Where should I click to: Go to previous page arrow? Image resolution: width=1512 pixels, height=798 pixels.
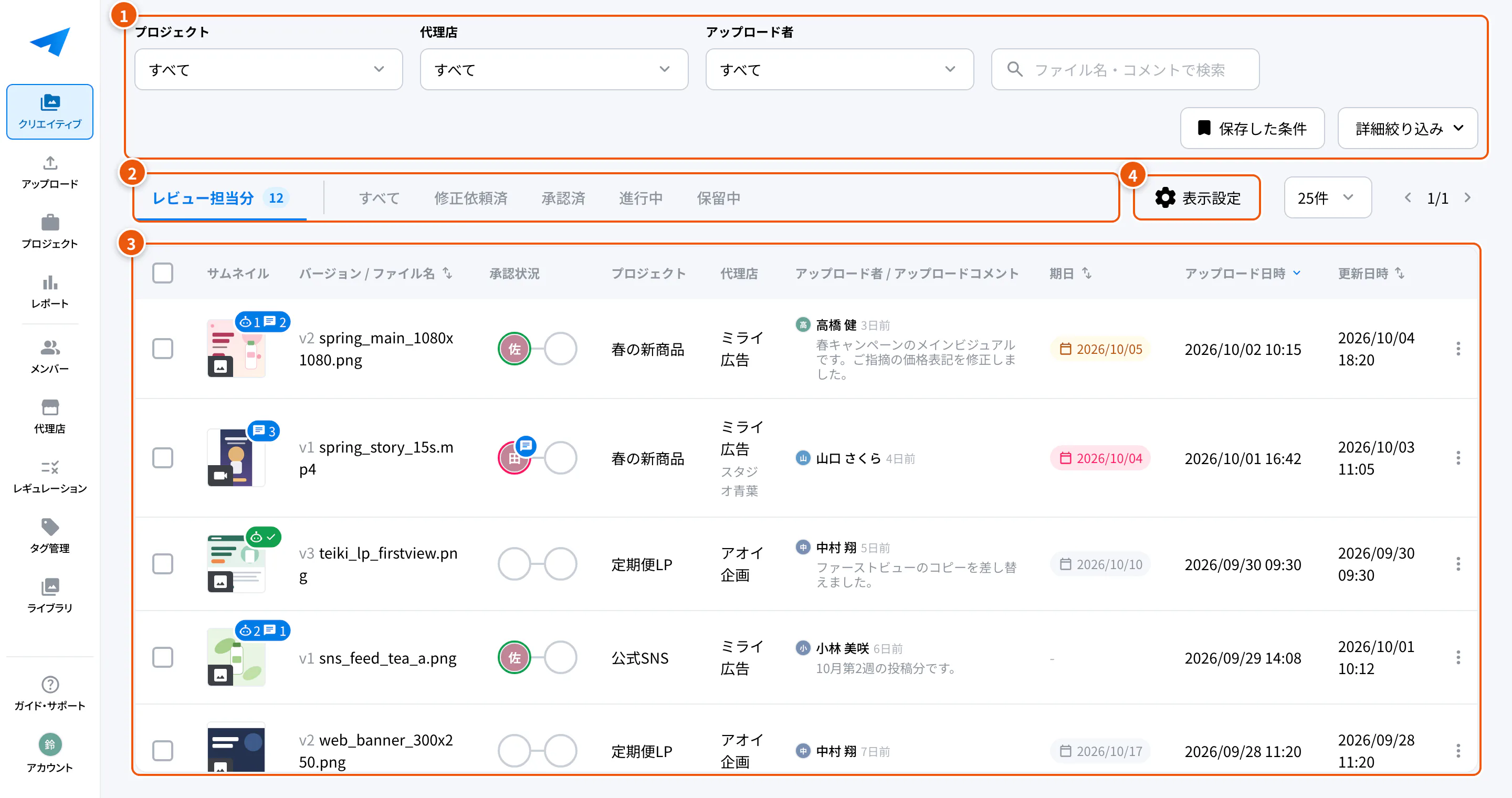pos(1408,198)
